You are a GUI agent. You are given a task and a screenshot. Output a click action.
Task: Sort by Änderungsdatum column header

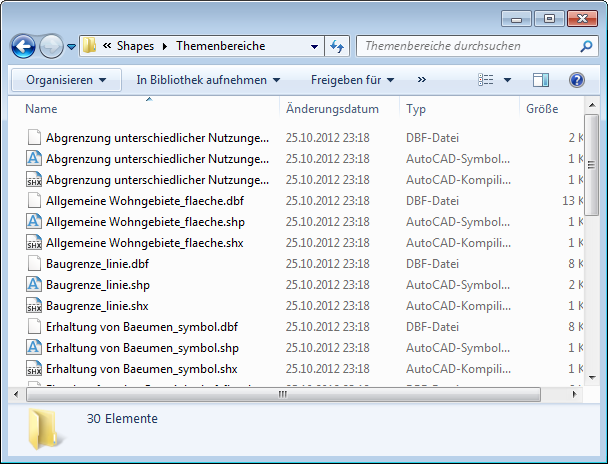coord(332,109)
